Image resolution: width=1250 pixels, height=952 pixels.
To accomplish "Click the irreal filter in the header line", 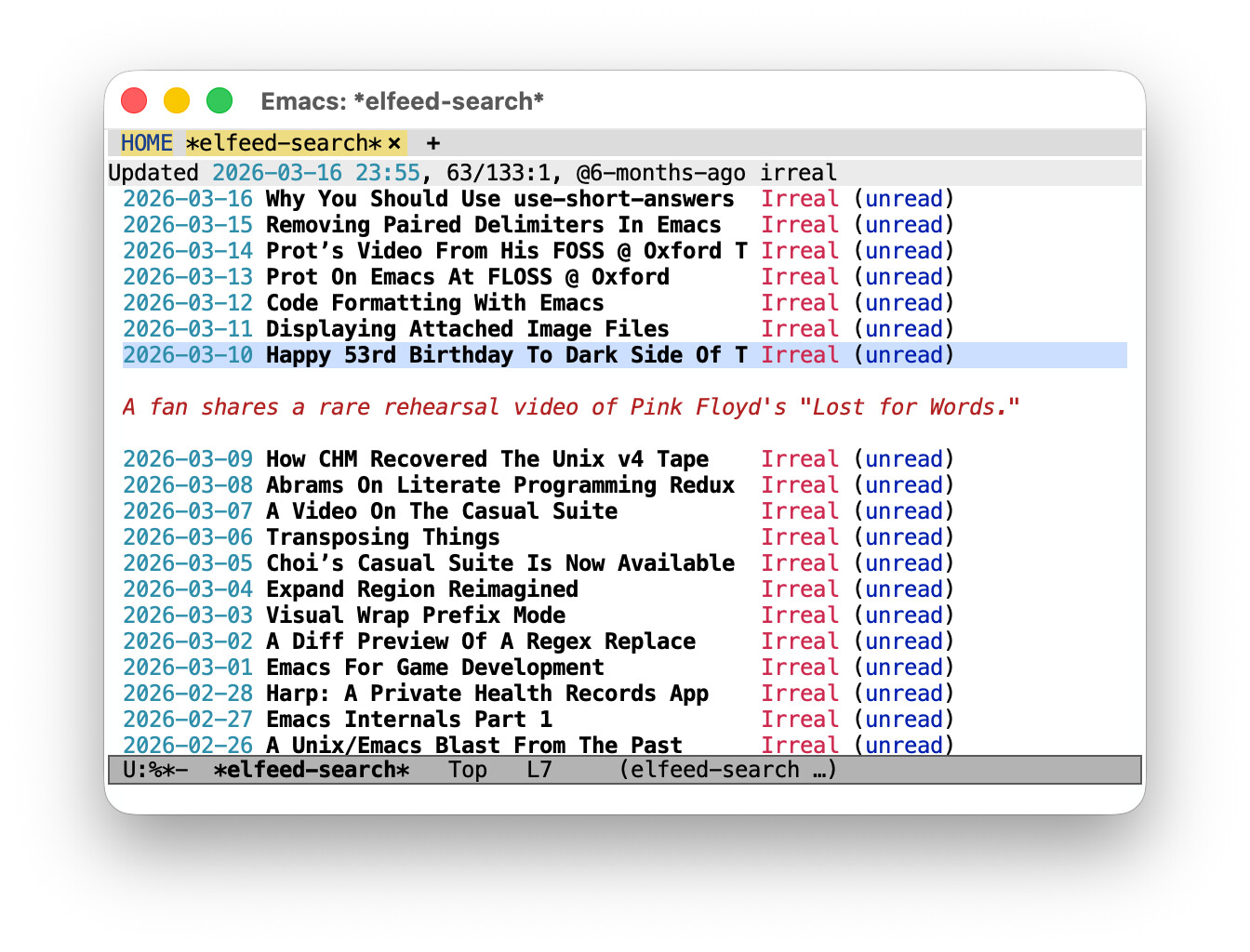I will point(797,172).
